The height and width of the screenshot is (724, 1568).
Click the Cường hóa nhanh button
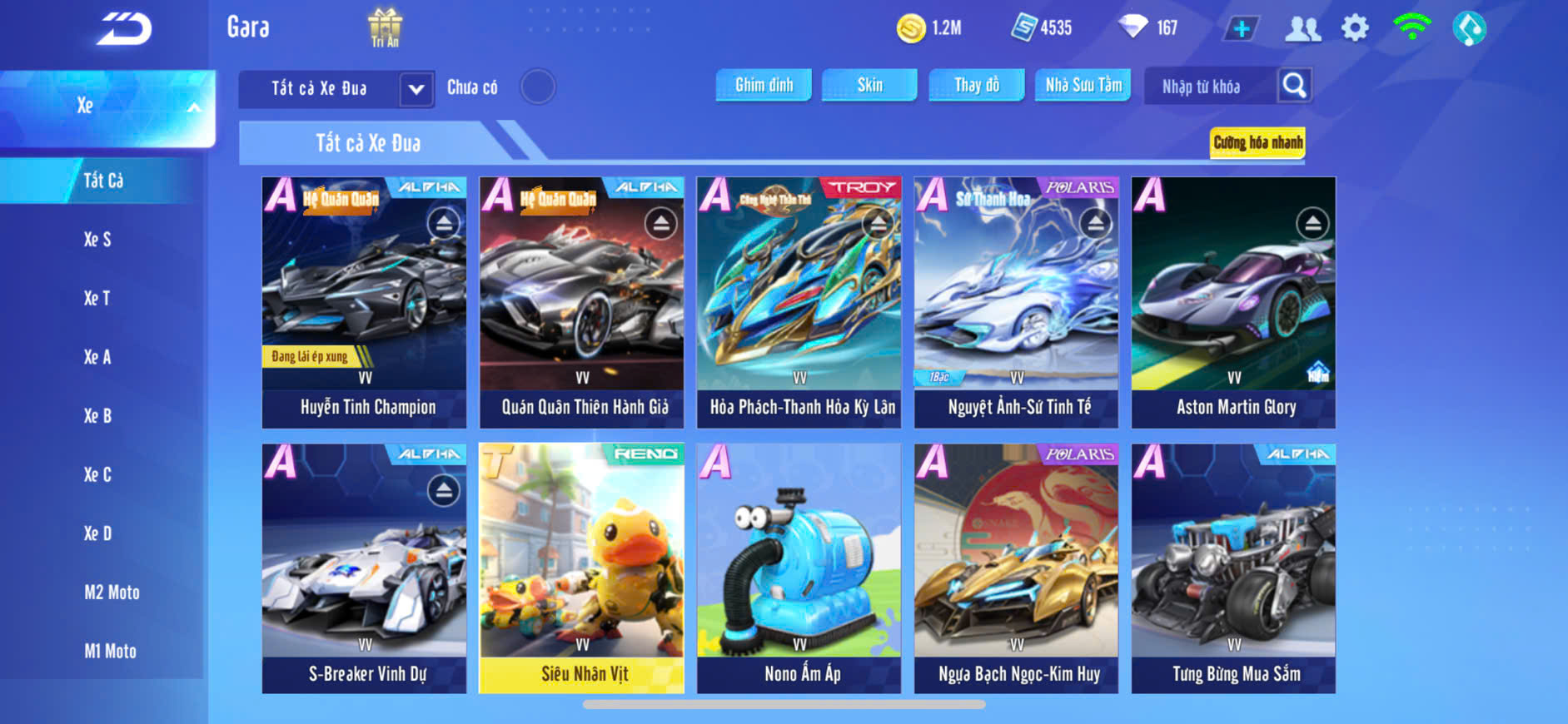click(x=1257, y=143)
